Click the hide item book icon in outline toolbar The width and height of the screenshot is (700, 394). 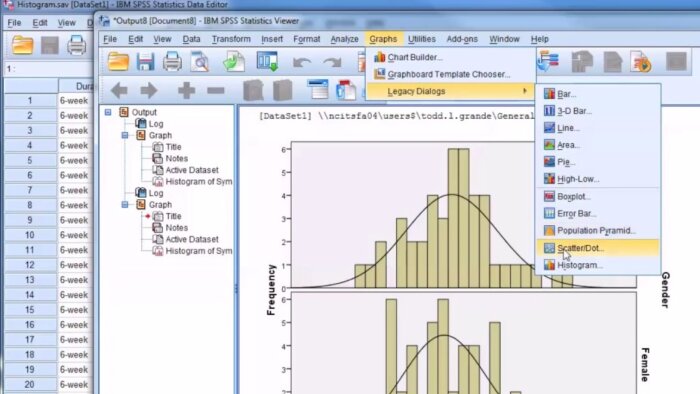(x=283, y=91)
